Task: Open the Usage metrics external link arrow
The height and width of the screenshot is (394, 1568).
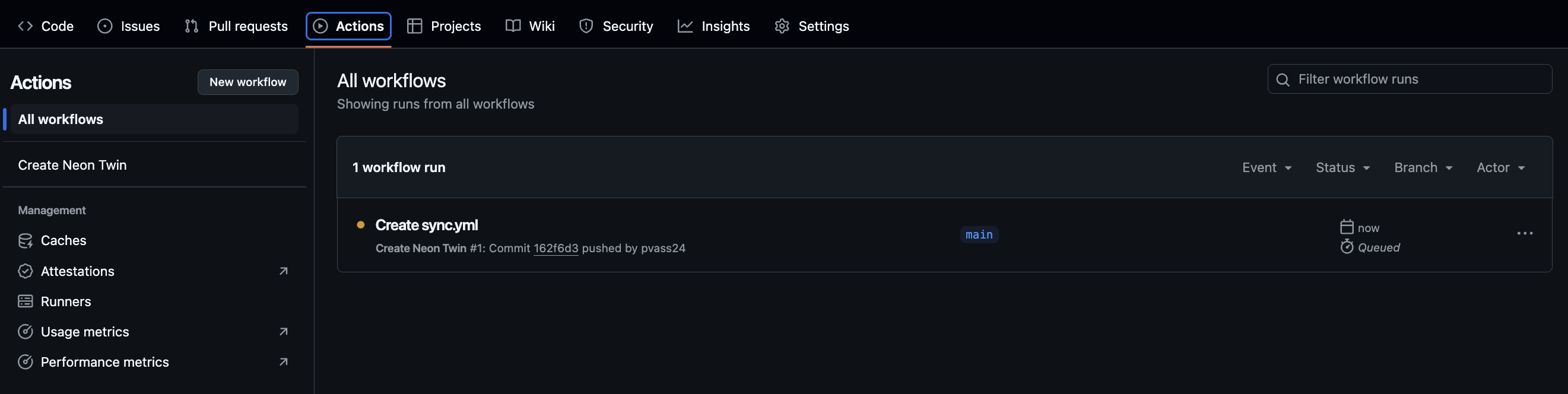Action: 283,332
